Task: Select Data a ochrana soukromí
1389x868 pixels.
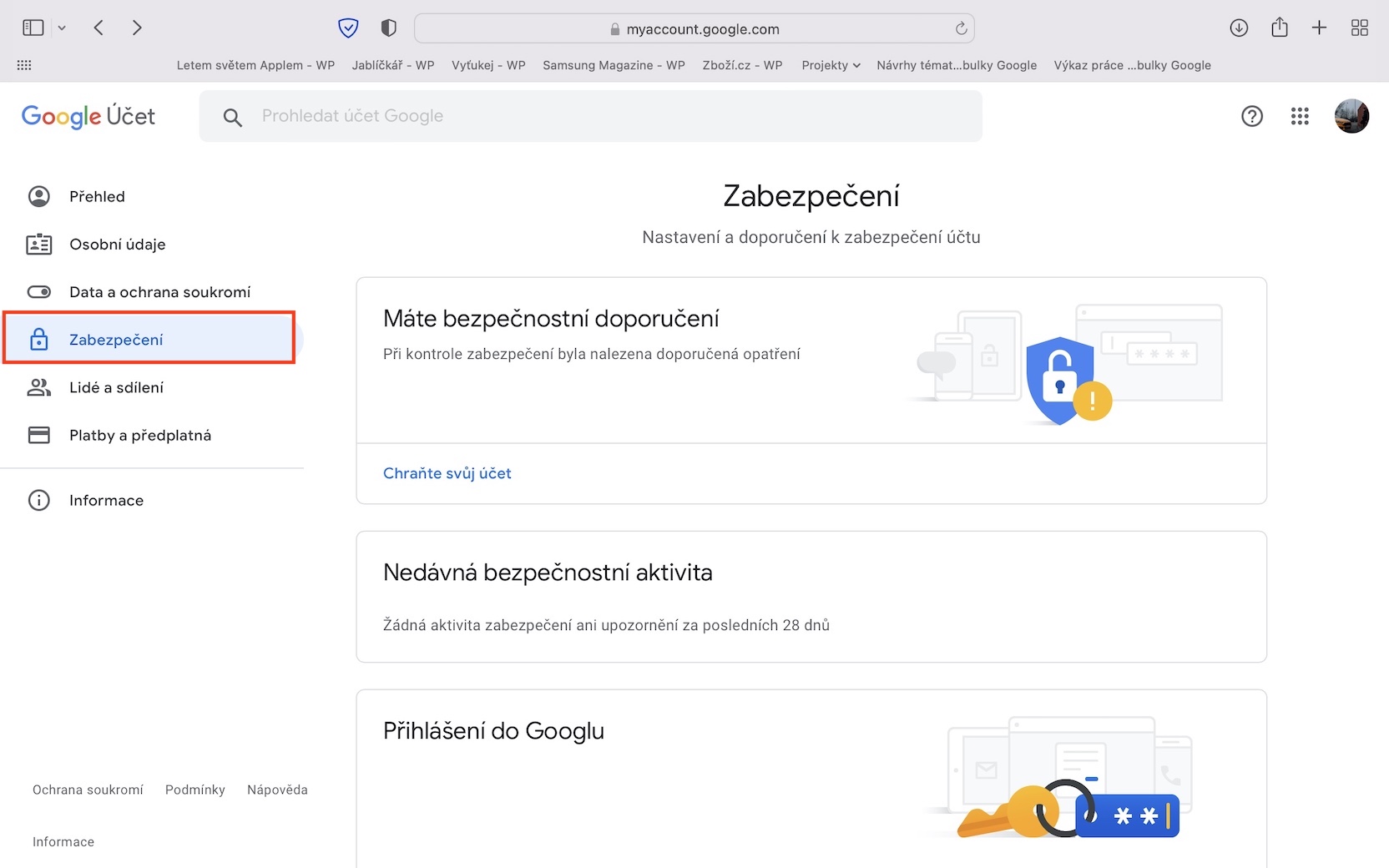Action: (x=159, y=292)
